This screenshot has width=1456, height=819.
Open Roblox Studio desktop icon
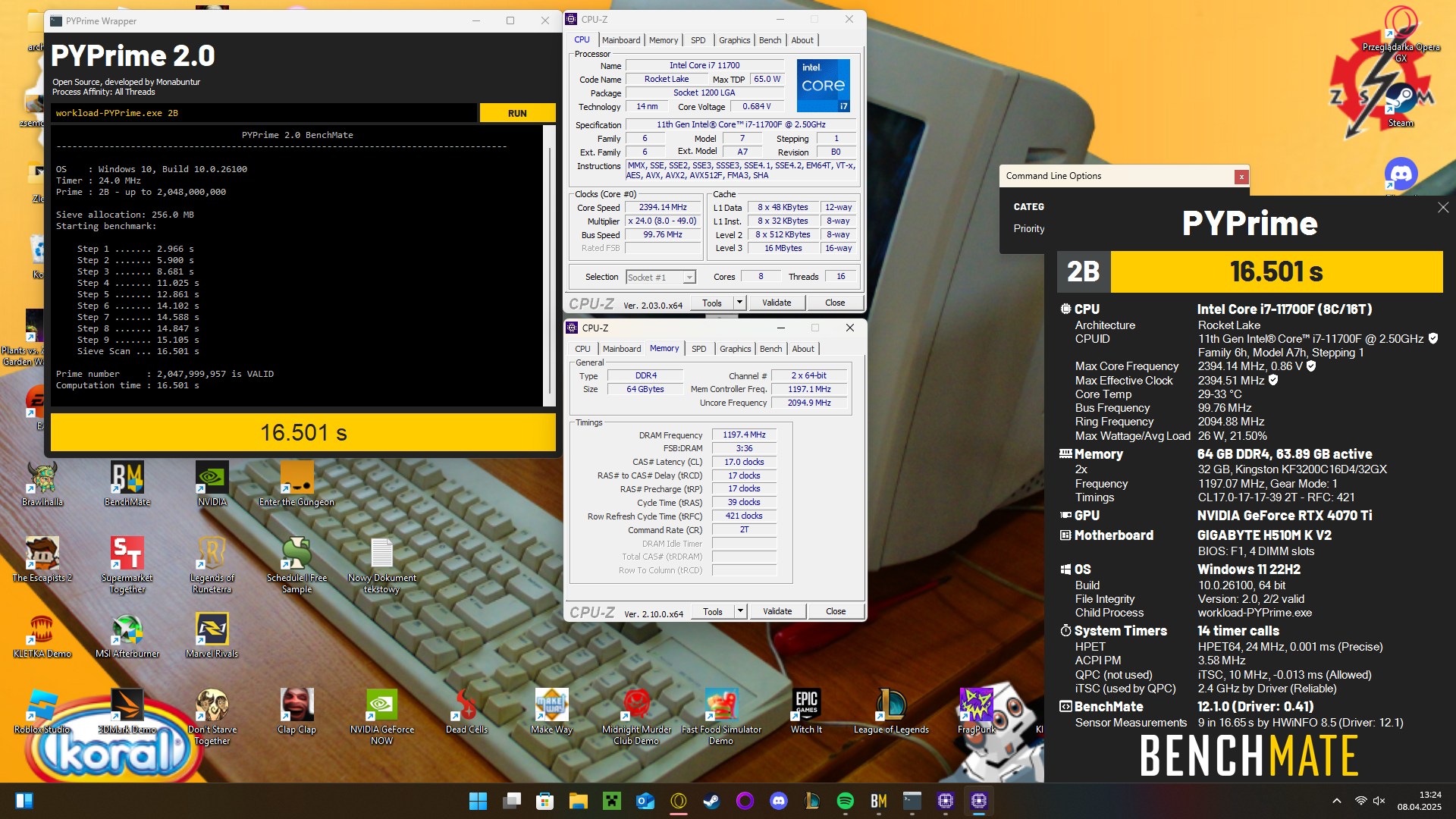point(42,711)
